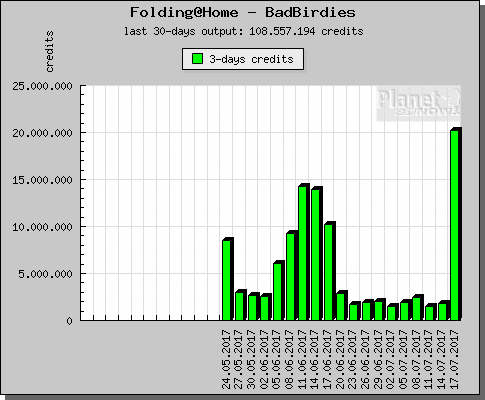
Task: Select the bar for 14.06.2017
Action: point(316,254)
